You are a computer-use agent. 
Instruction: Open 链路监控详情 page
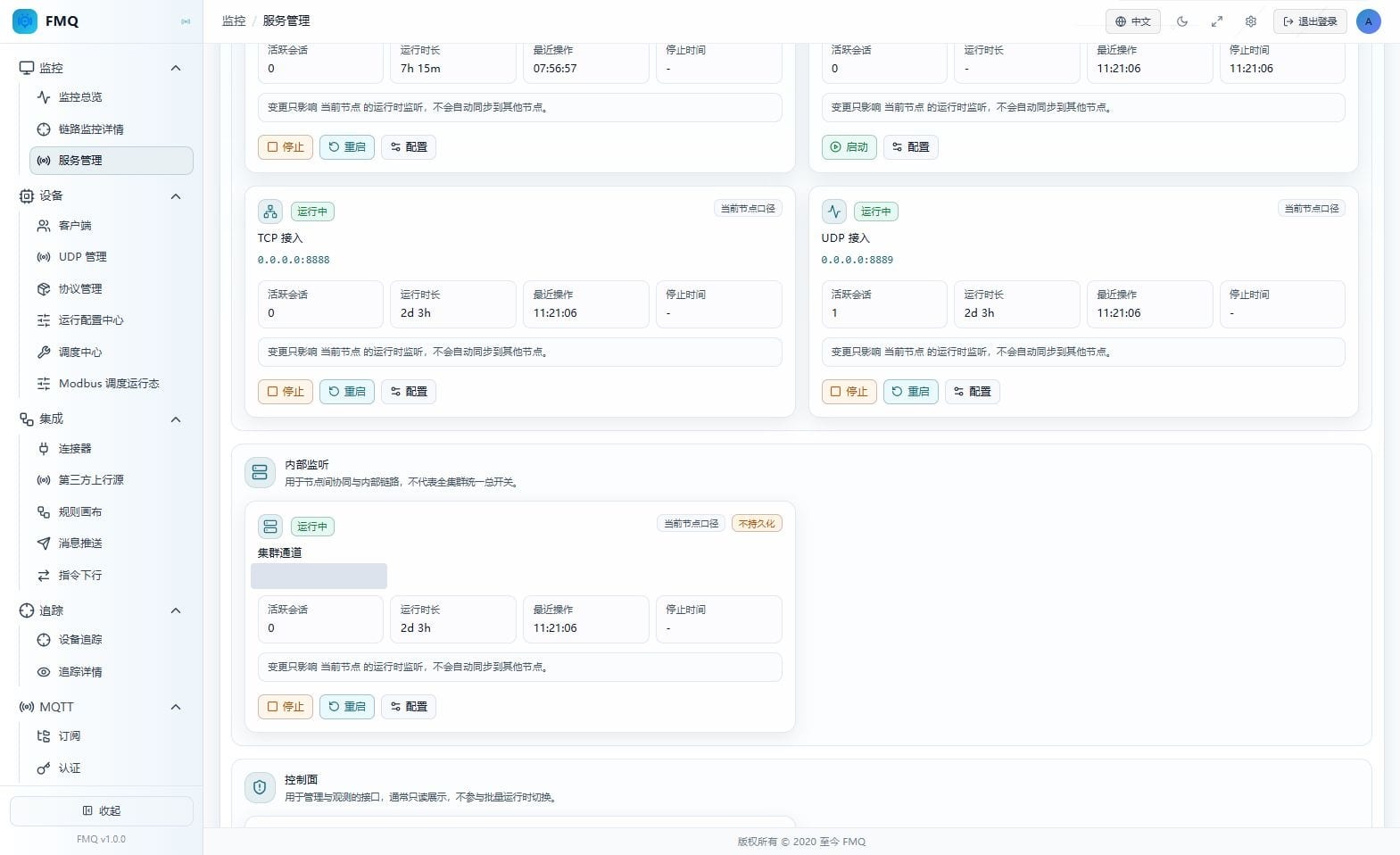112,129
